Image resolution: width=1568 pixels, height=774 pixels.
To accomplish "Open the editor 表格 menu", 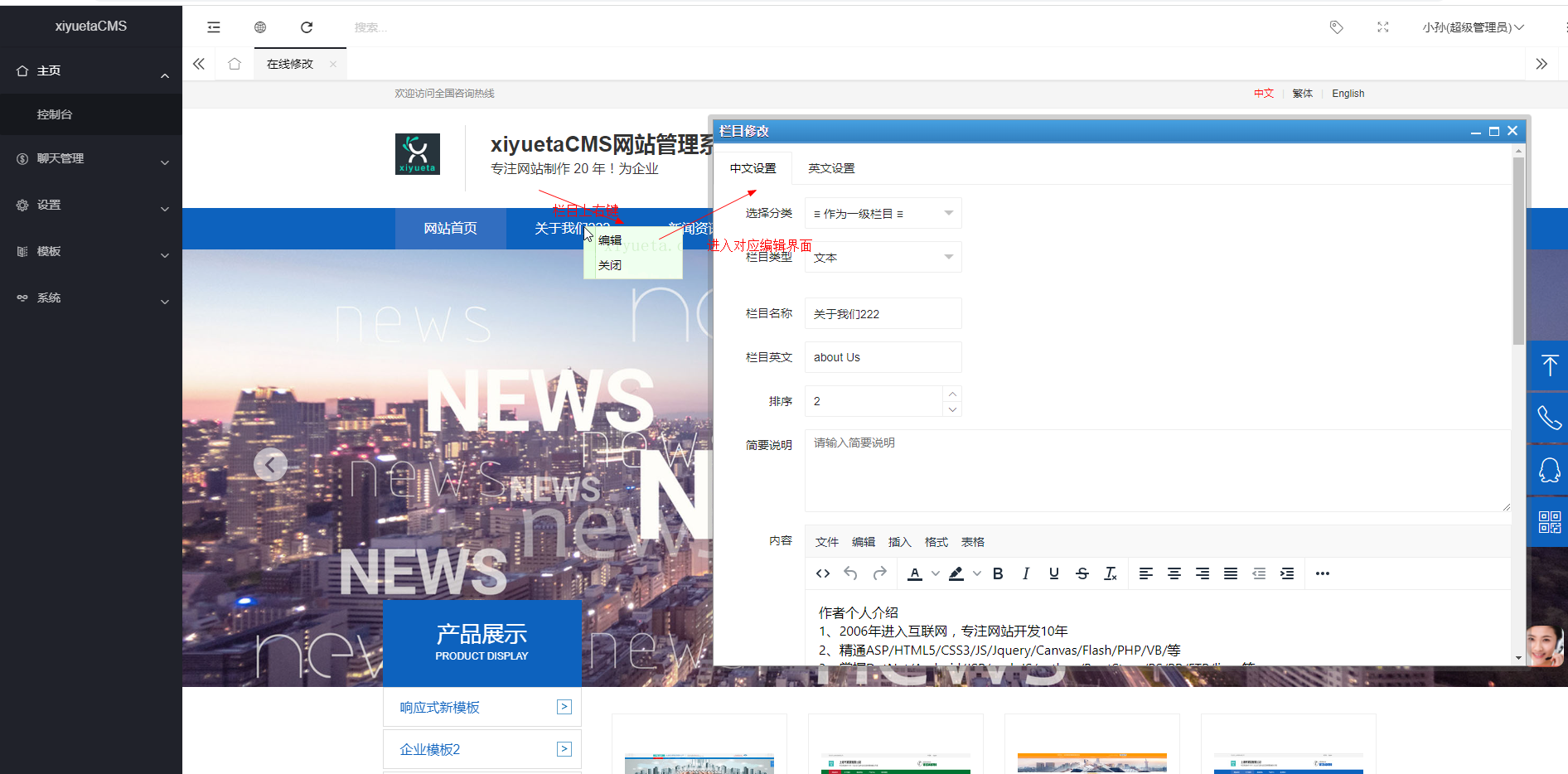I will (973, 542).
